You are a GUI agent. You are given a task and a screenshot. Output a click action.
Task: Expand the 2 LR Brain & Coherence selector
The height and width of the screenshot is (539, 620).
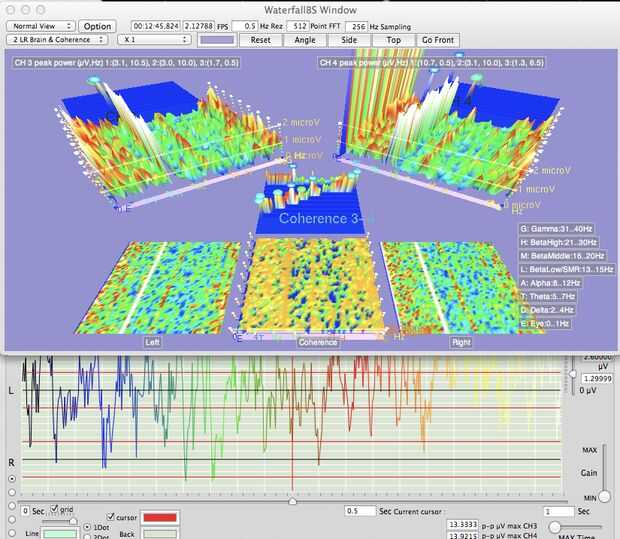tap(57, 40)
